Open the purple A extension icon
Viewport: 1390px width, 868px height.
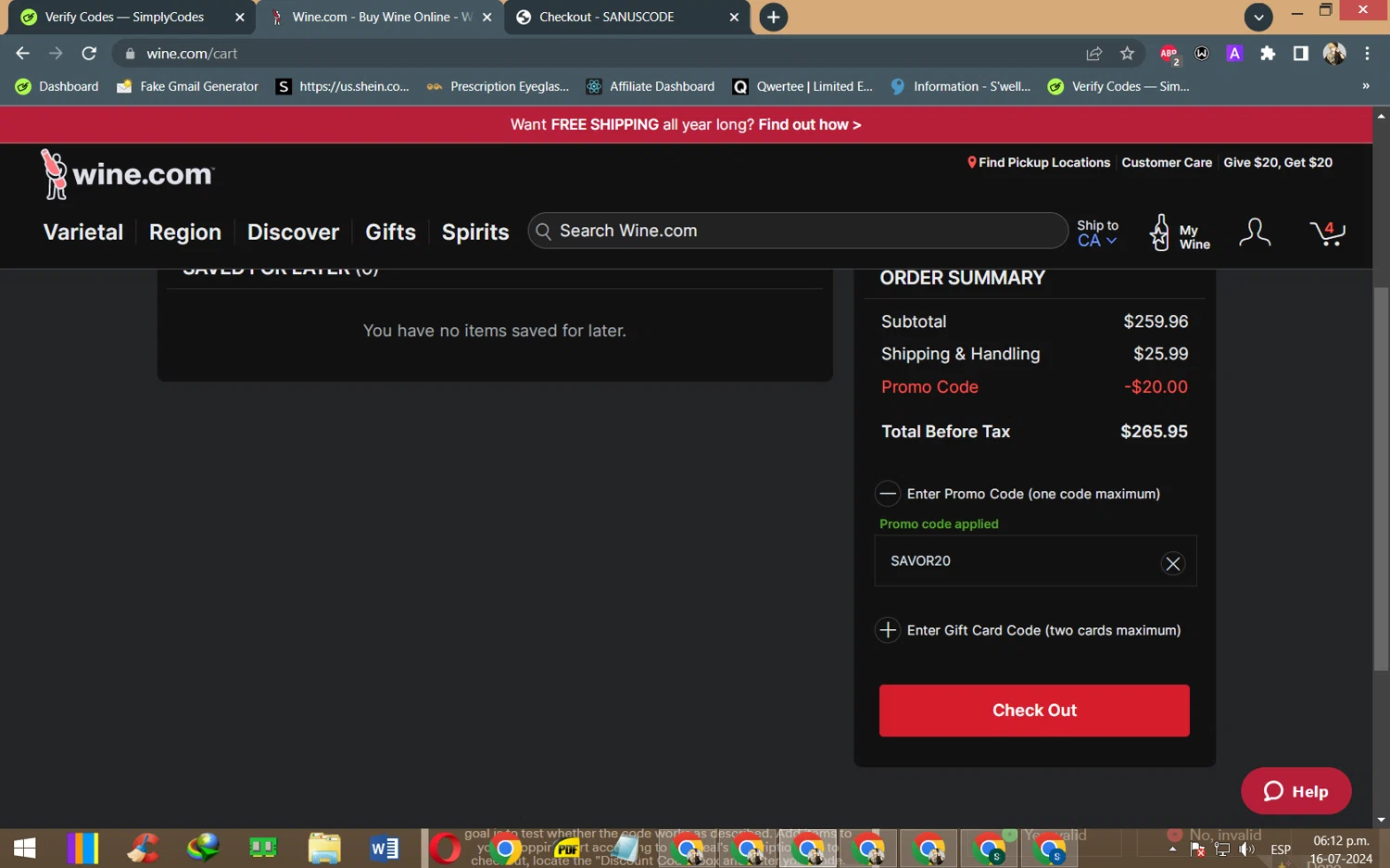pyautogui.click(x=1234, y=54)
